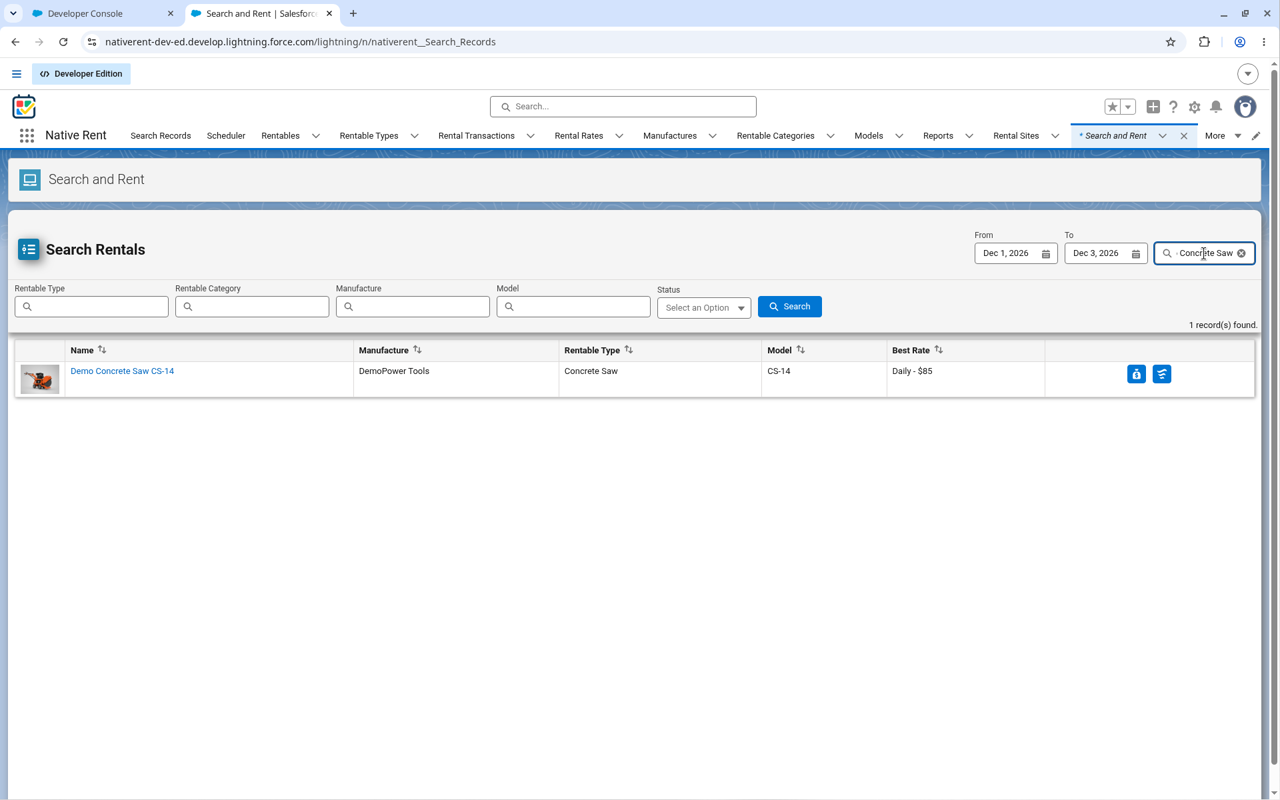Viewport: 1280px width, 800px height.
Task: Click the Salesforce Help question mark icon
Action: pos(1174,107)
